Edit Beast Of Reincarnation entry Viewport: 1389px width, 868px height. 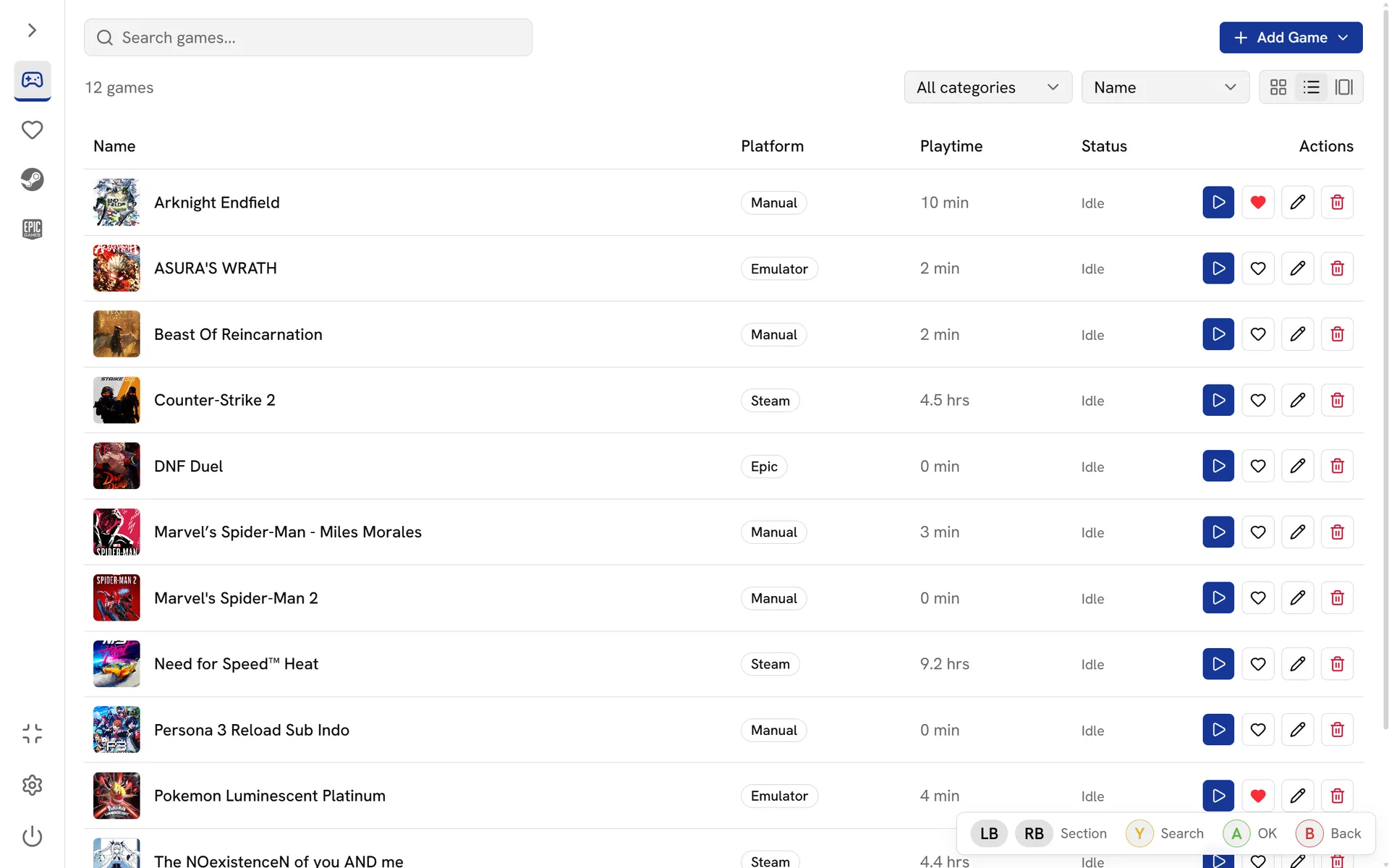1298,334
